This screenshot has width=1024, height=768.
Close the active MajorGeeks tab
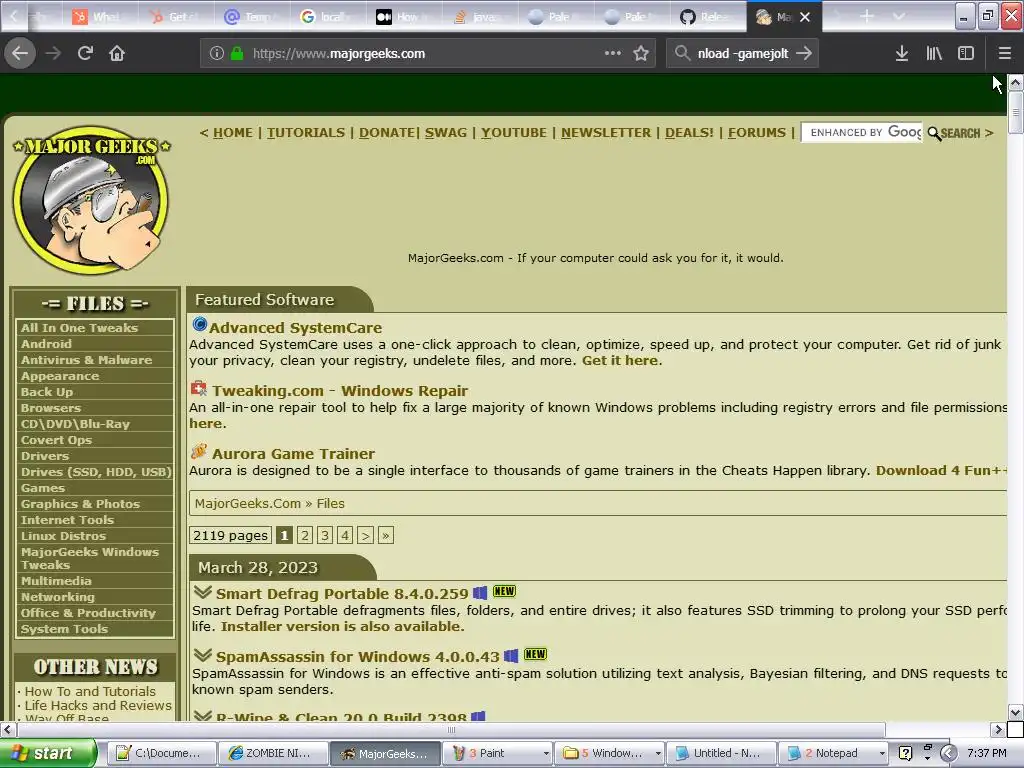805,17
